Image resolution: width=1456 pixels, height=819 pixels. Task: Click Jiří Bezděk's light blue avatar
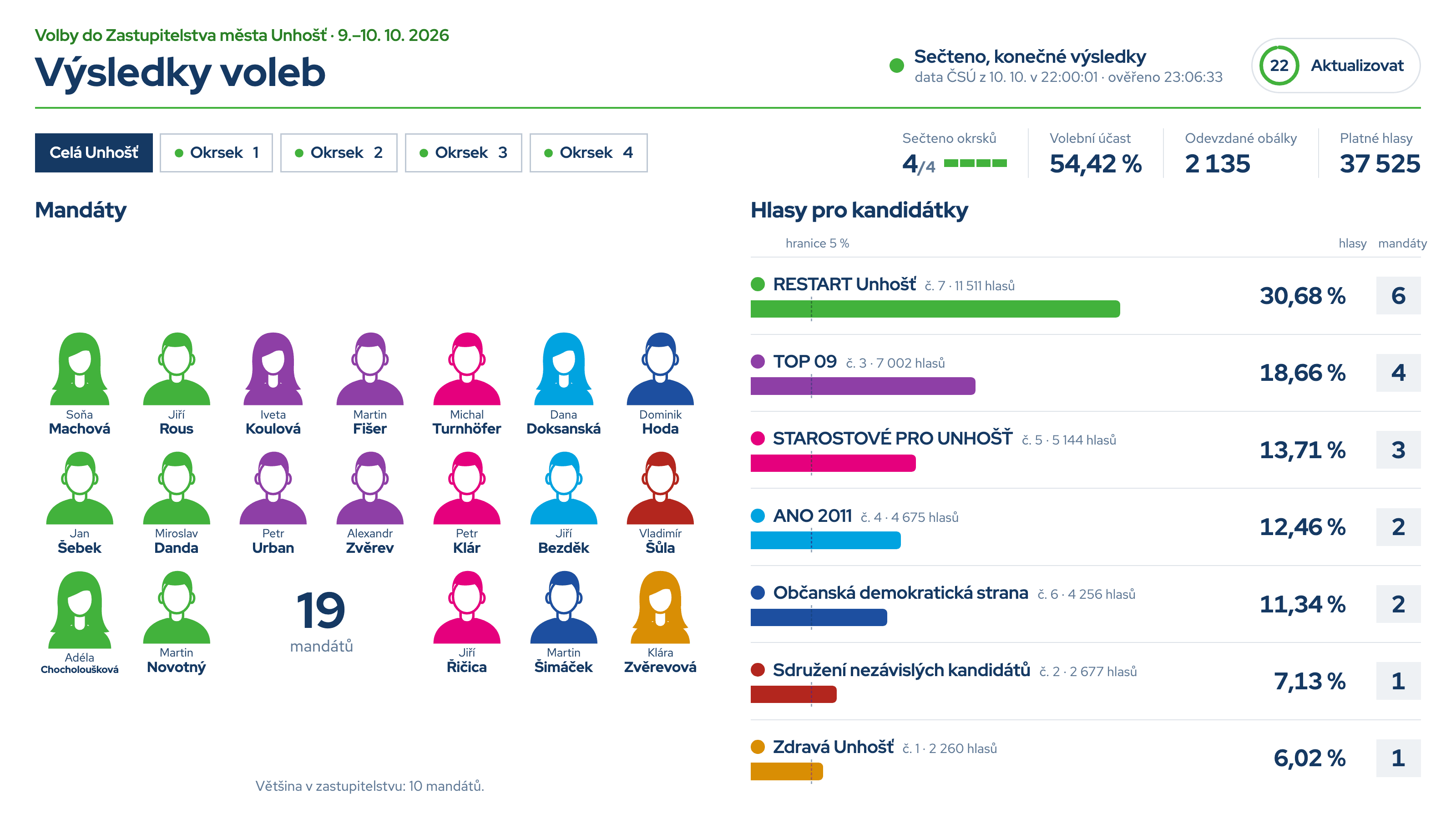tap(564, 488)
